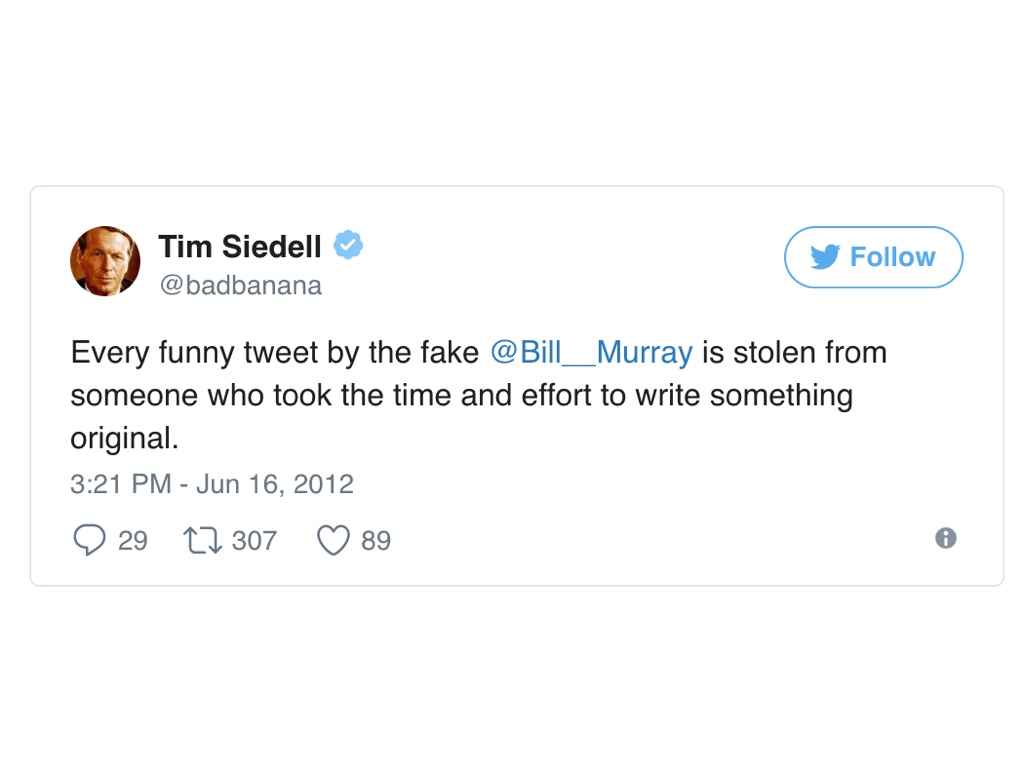
Task: Like the tweet with the heart icon
Action: point(333,541)
